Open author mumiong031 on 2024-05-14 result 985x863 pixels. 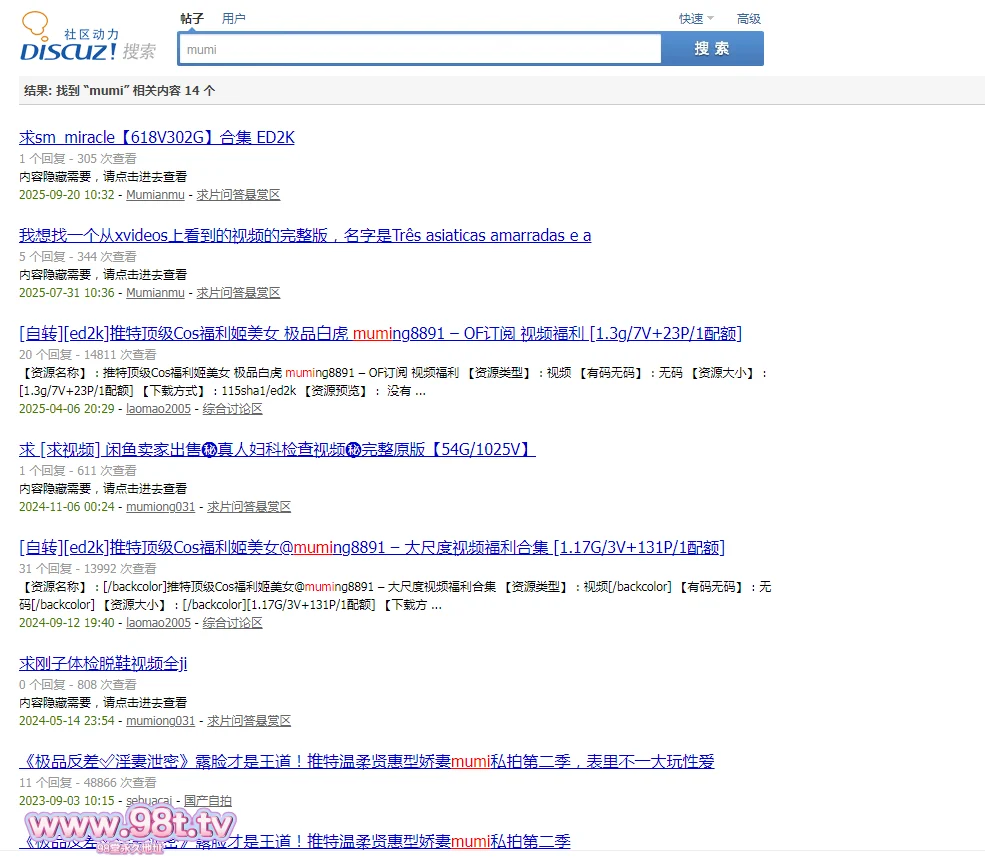[x=160, y=721]
